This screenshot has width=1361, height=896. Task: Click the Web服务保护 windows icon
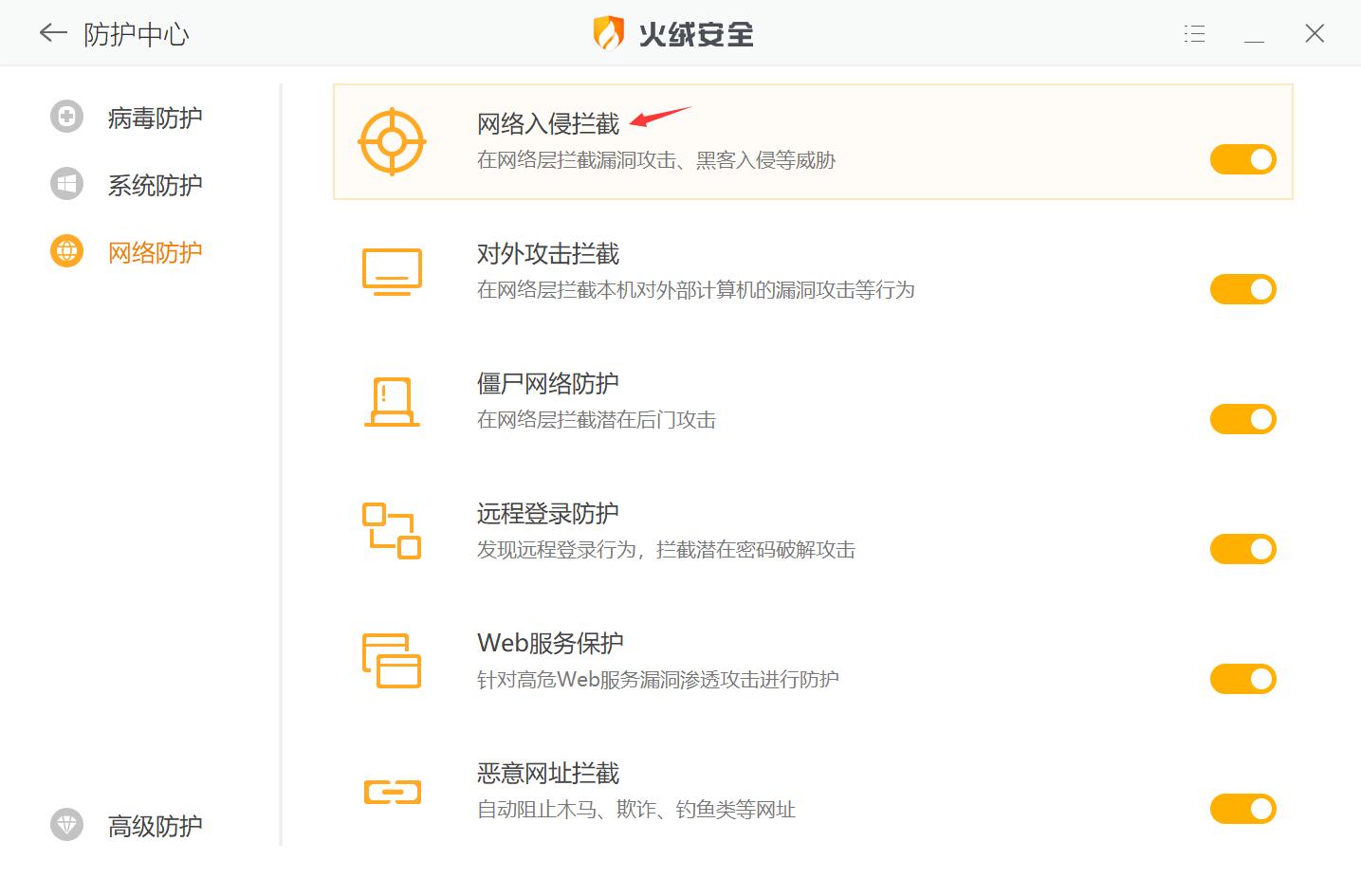392,661
